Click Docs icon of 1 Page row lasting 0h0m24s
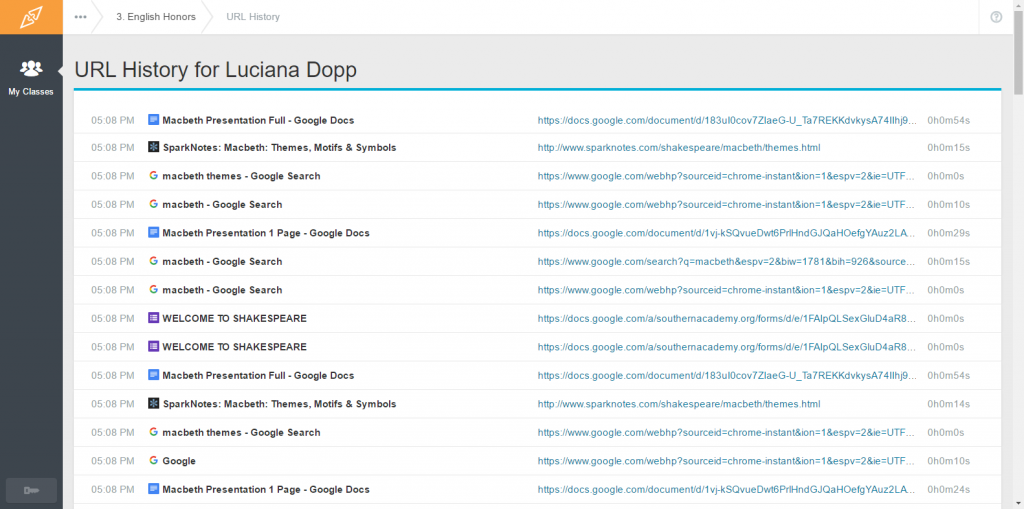This screenshot has height=509, width=1024. tap(153, 489)
